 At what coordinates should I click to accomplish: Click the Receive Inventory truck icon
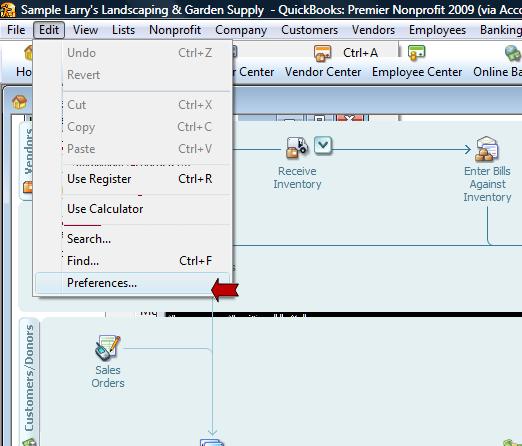(x=297, y=147)
